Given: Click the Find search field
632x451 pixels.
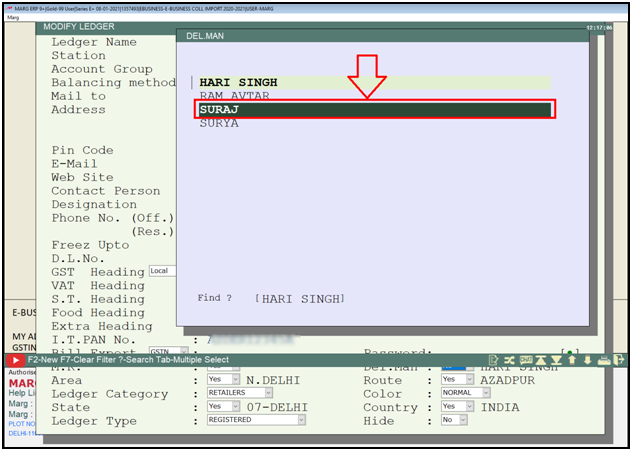Looking at the screenshot, I should coord(301,299).
